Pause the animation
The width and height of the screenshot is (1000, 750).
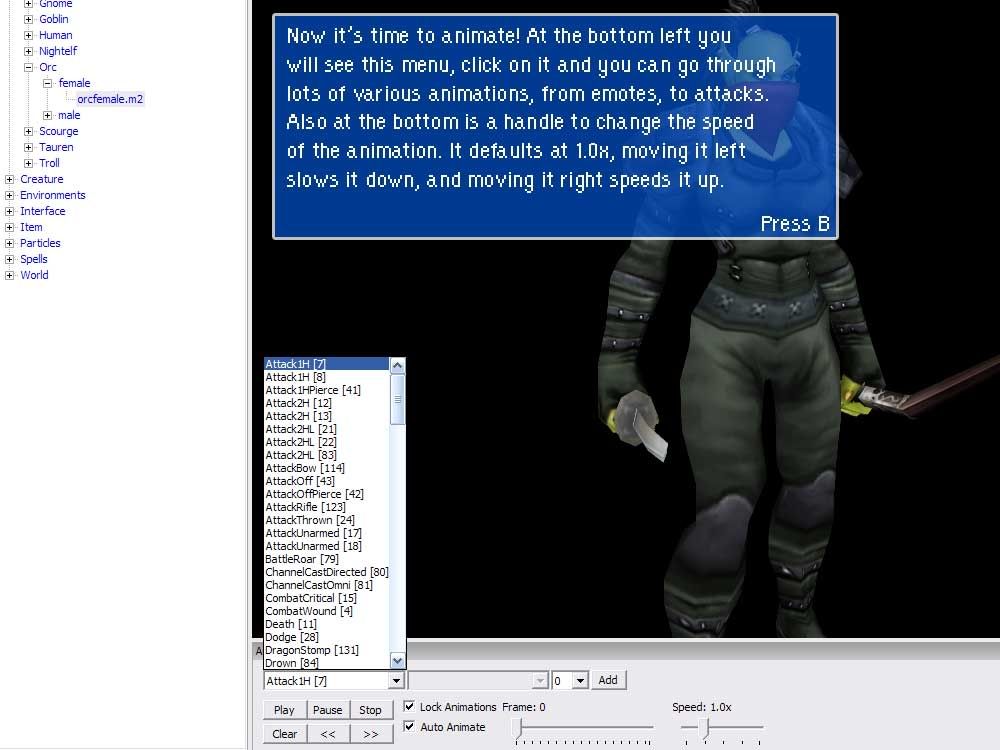click(x=328, y=710)
